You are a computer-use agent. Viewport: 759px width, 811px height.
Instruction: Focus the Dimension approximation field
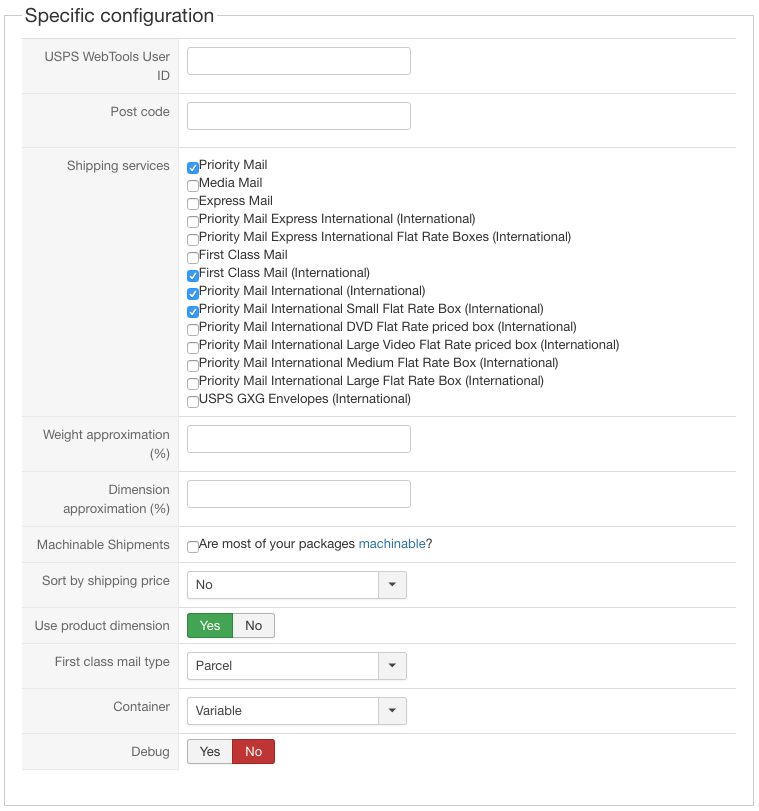[x=299, y=494]
